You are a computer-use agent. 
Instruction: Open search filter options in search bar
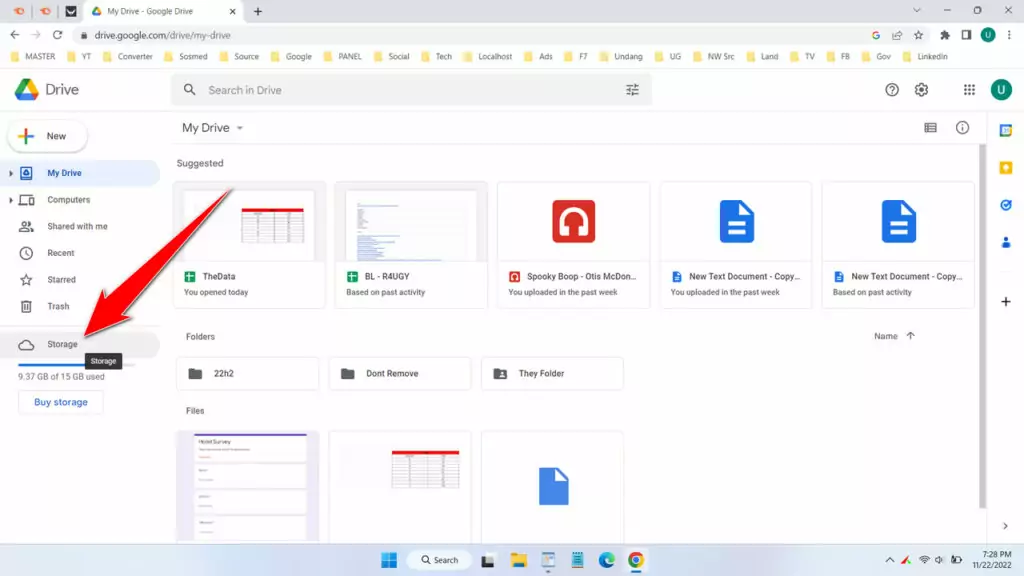(632, 90)
